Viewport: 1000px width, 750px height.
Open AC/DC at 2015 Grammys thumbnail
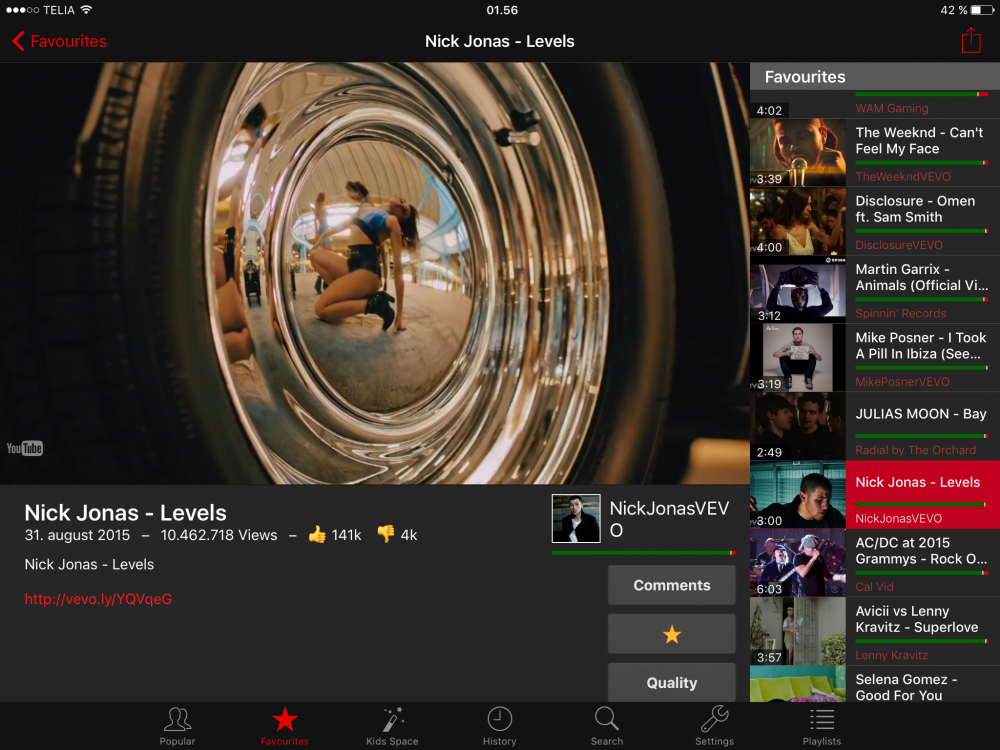[798, 562]
